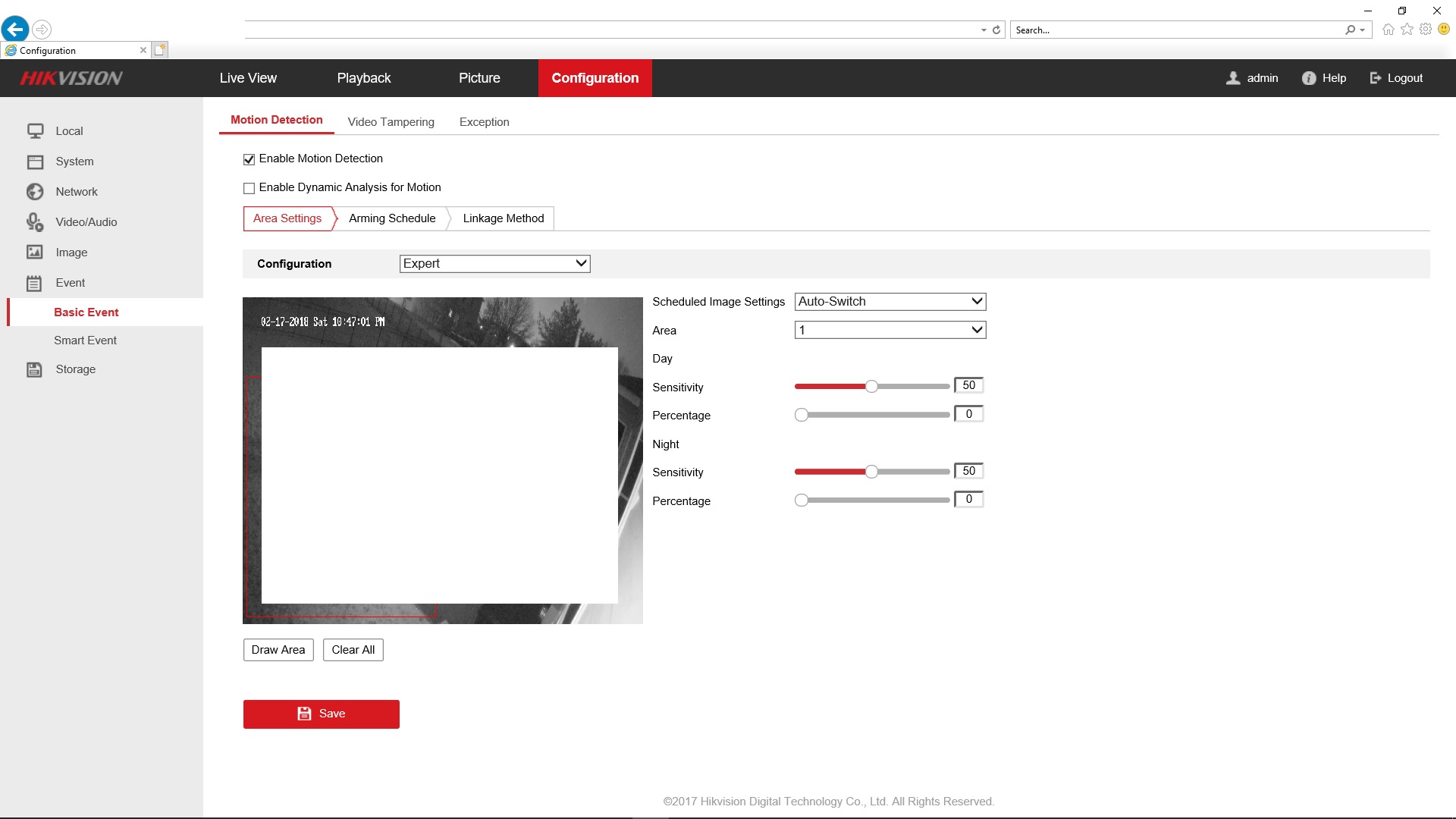Click the Storage disk icon
The height and width of the screenshot is (819, 1456).
35,369
